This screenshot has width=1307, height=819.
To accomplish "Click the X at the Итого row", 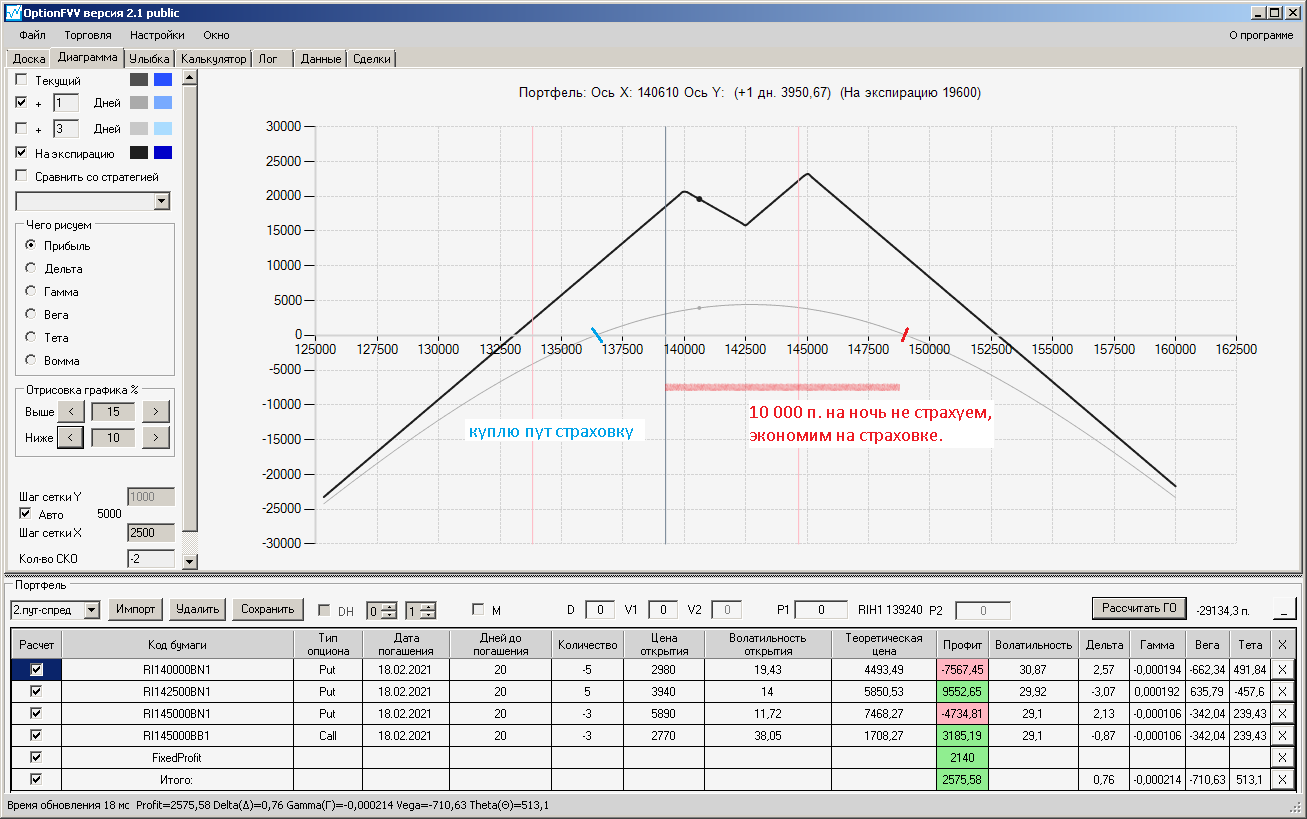I will 1283,779.
